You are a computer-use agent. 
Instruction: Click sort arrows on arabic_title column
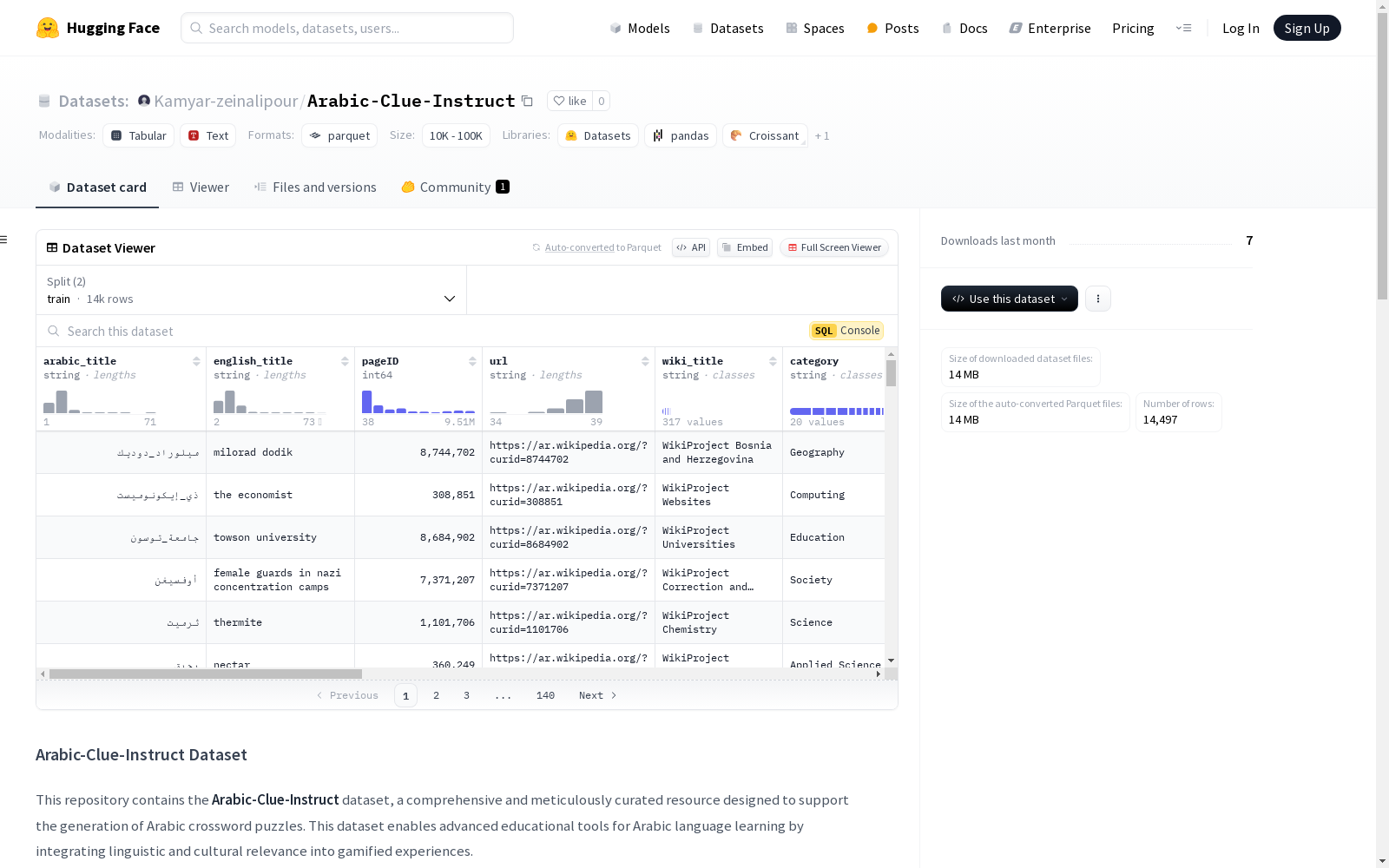(x=196, y=361)
